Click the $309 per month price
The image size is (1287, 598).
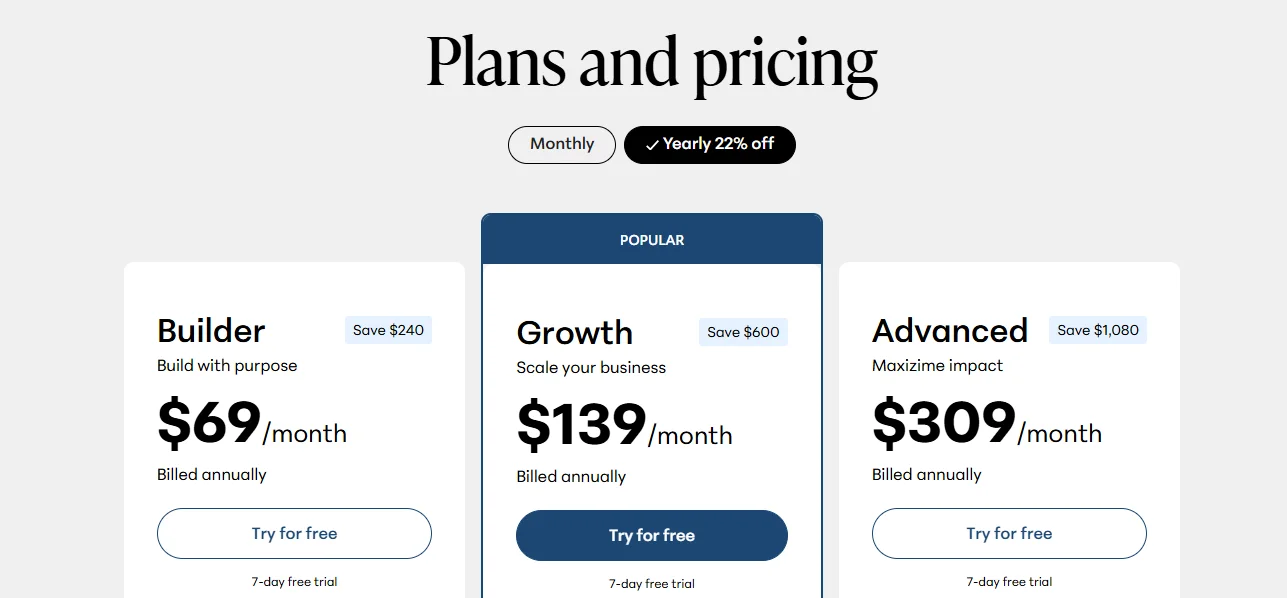[986, 424]
